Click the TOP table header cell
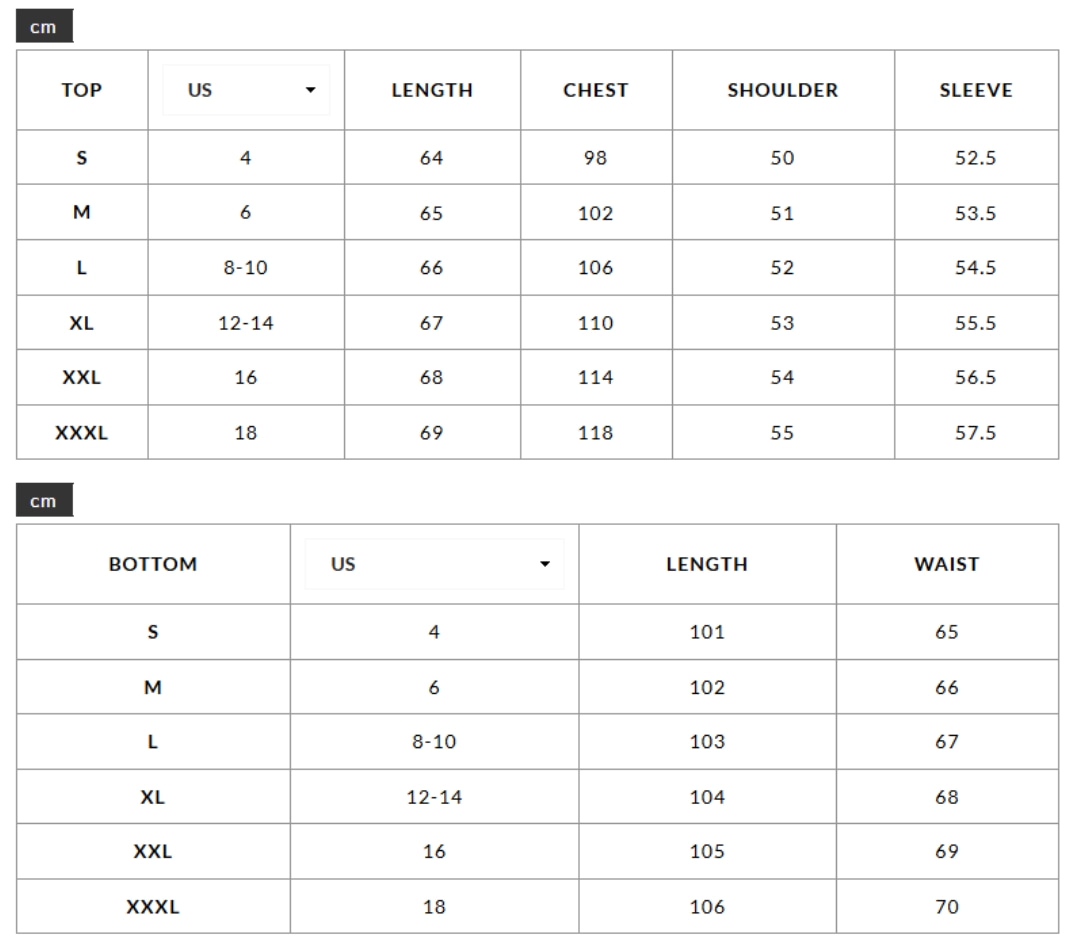Image resolution: width=1080 pixels, height=950 pixels. point(82,90)
